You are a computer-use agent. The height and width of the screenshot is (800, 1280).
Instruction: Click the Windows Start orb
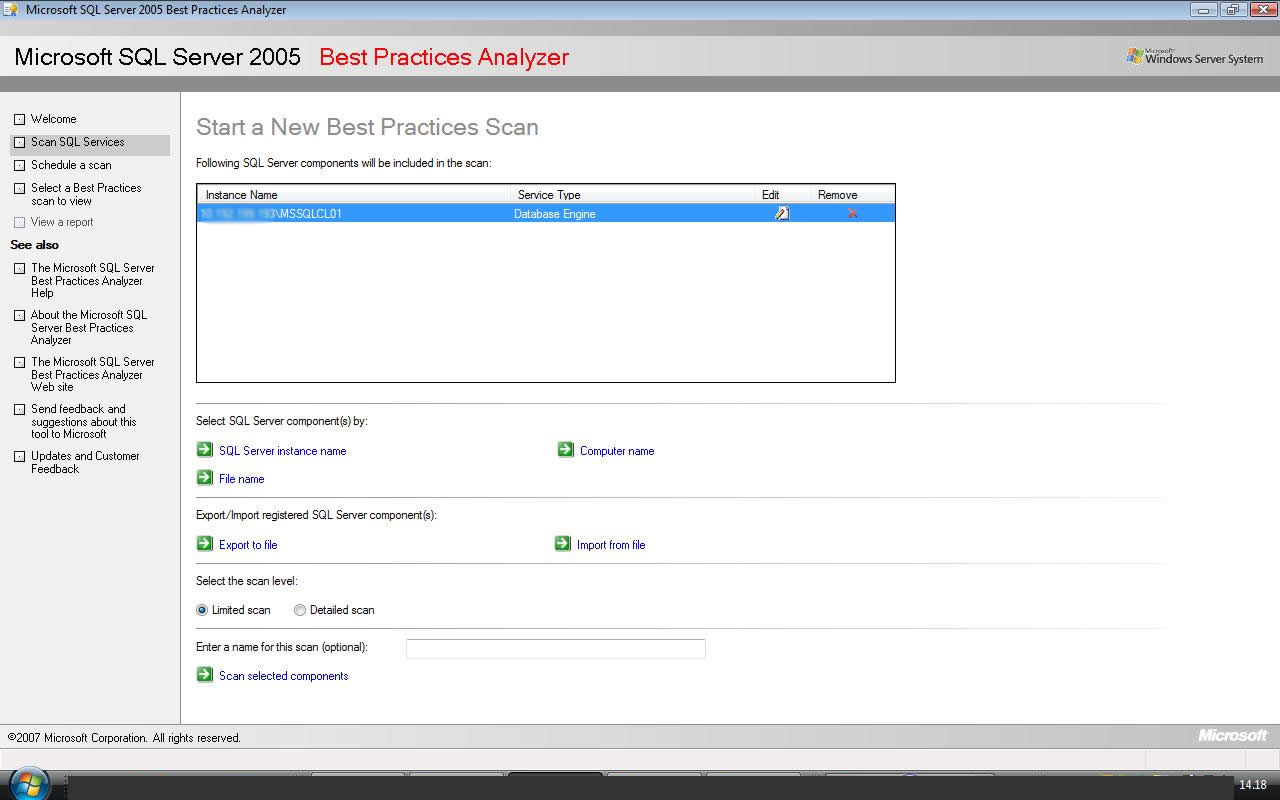tap(29, 784)
